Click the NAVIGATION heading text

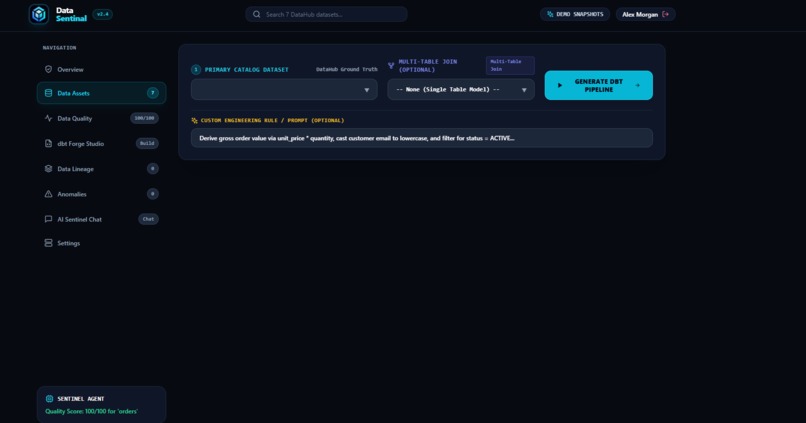pyautogui.click(x=59, y=48)
